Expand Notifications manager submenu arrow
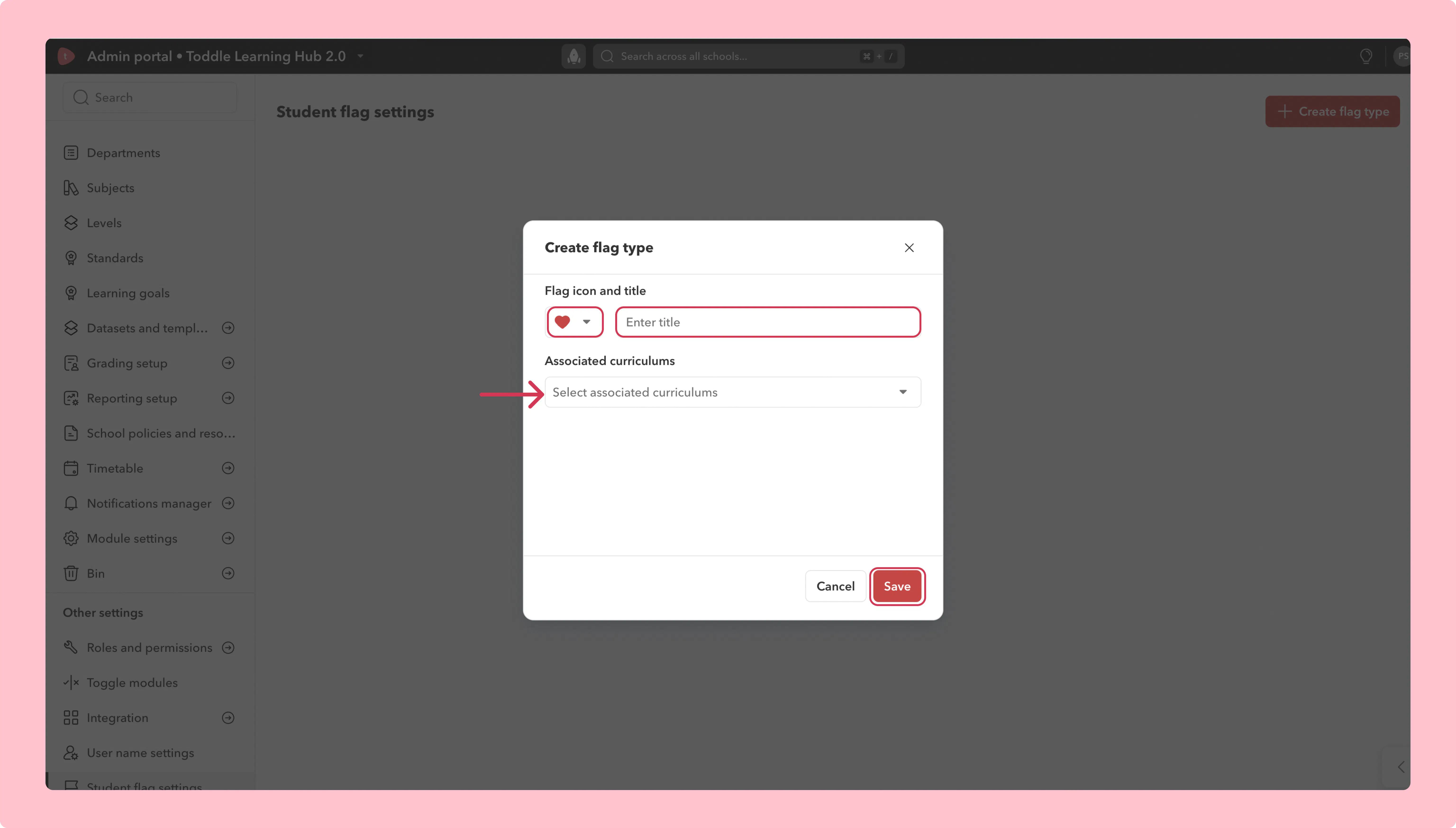1456x828 pixels. [228, 504]
